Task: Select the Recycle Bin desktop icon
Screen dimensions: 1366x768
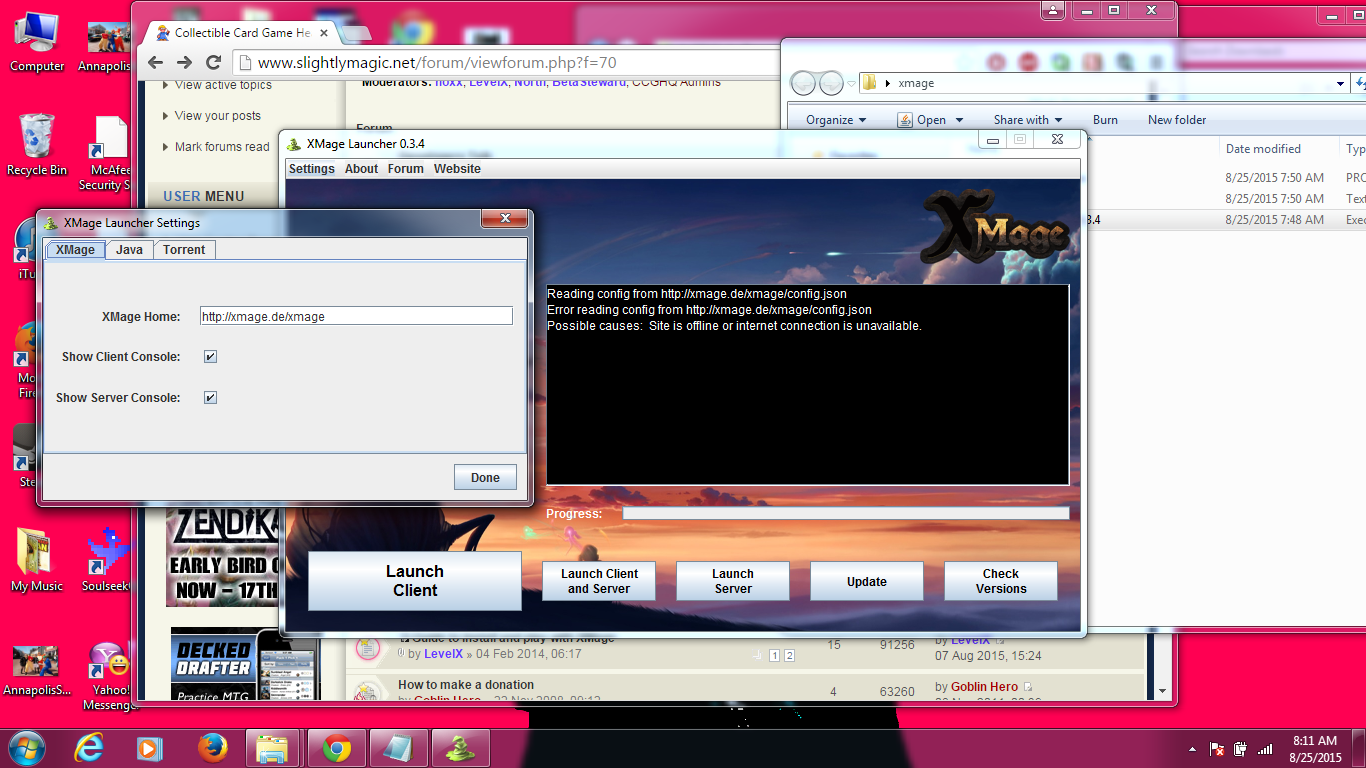Action: coord(37,146)
